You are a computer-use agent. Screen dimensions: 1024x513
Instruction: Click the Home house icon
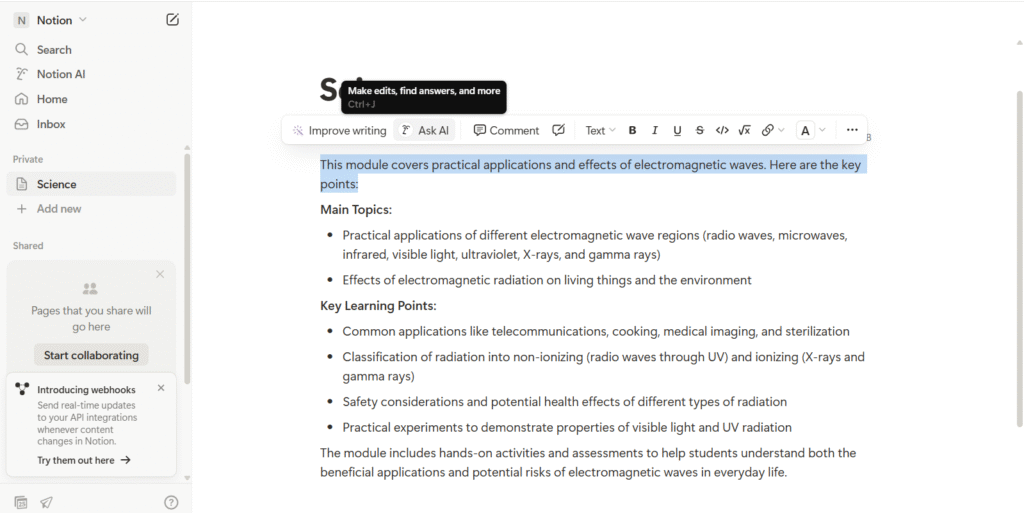click(x=22, y=99)
